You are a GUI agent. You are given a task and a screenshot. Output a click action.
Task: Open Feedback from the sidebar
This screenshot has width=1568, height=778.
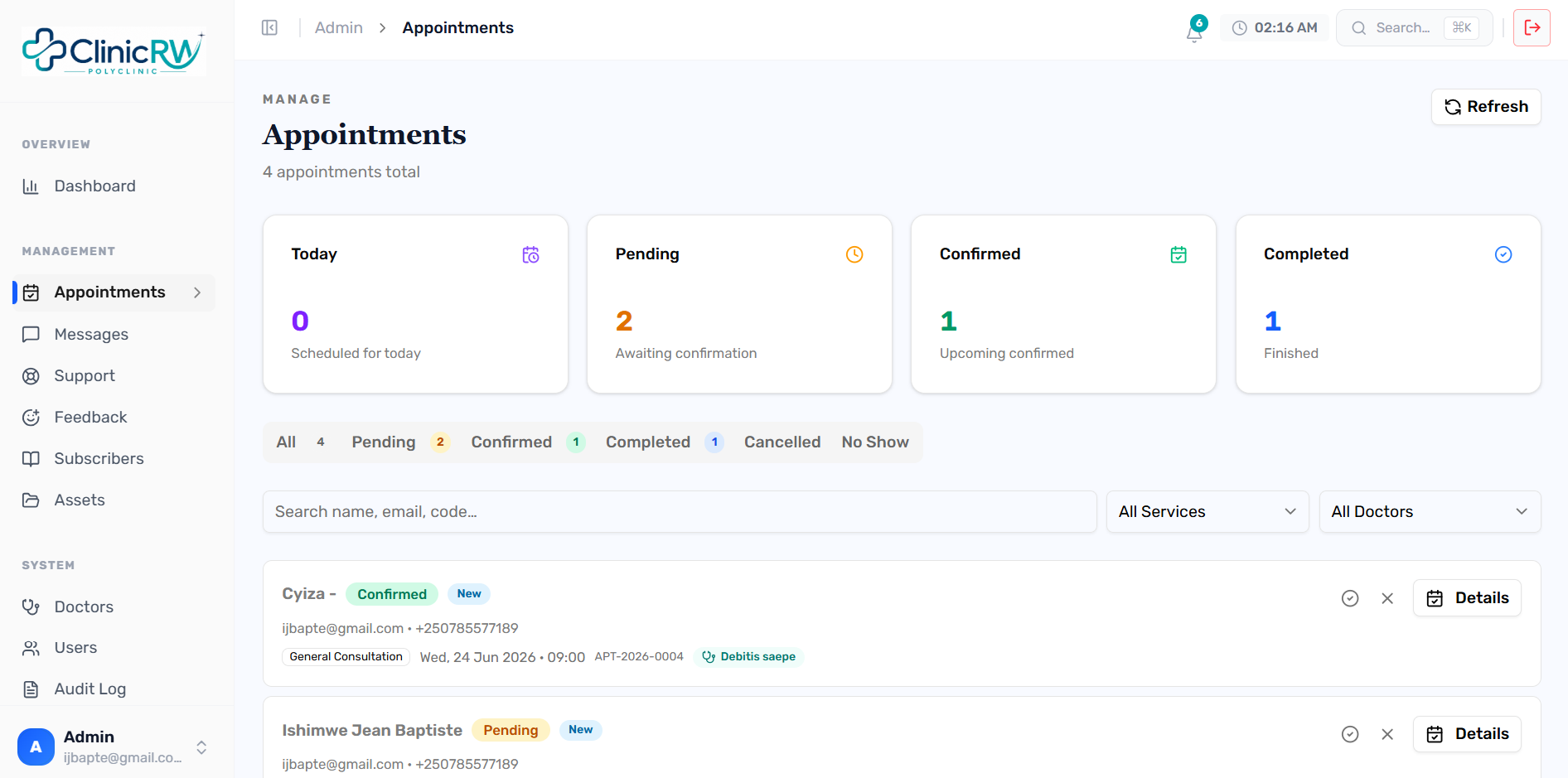[114, 418]
